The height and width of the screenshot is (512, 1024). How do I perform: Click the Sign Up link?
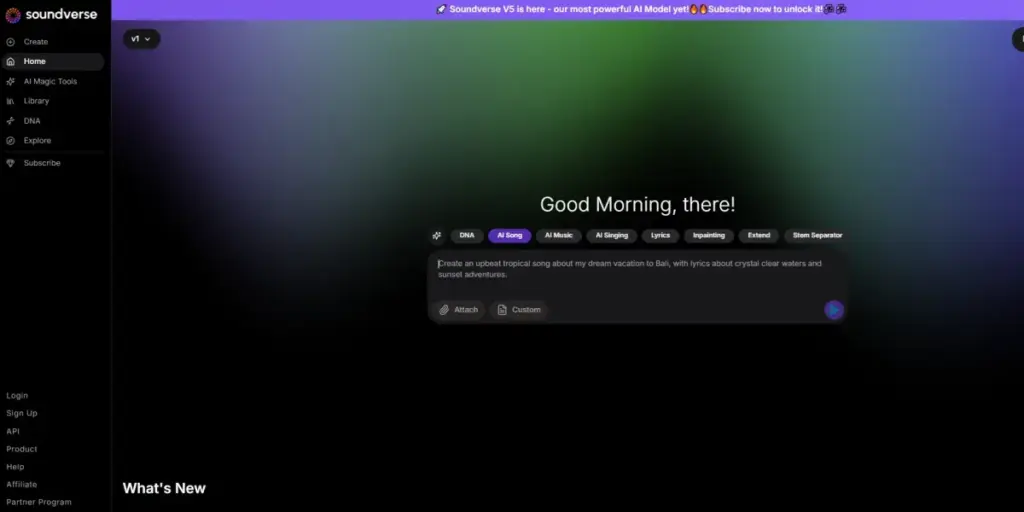pyautogui.click(x=22, y=413)
